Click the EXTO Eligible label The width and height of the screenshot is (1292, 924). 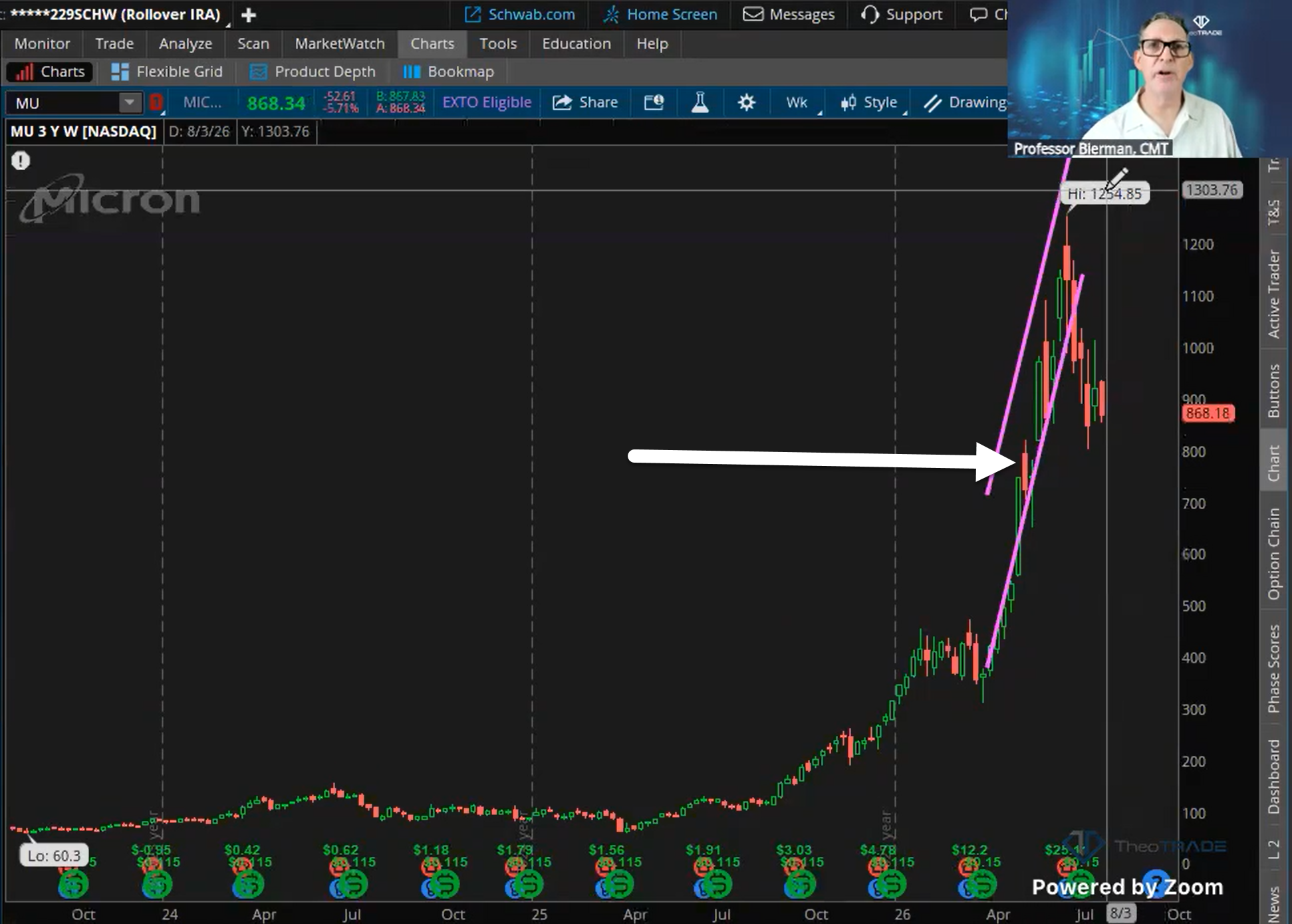487,102
